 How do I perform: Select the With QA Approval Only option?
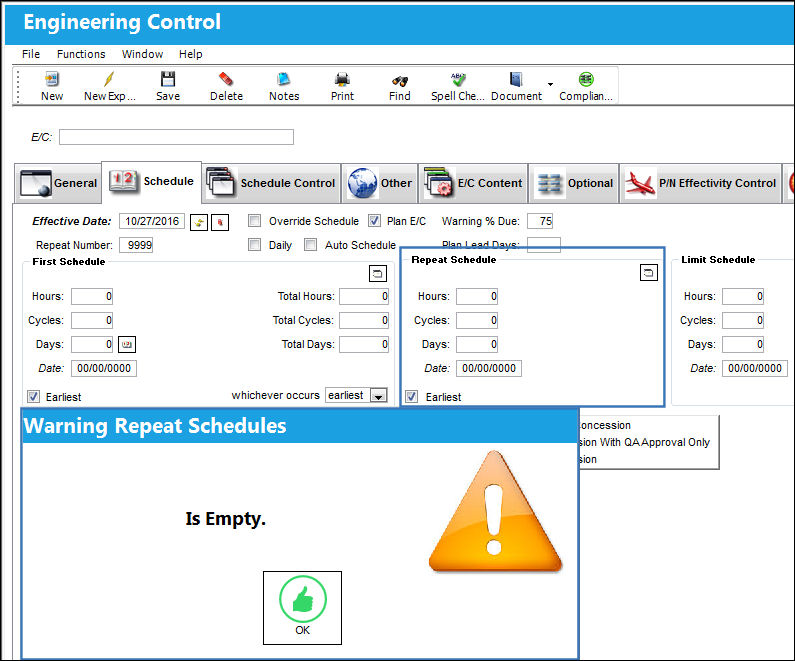pos(645,442)
